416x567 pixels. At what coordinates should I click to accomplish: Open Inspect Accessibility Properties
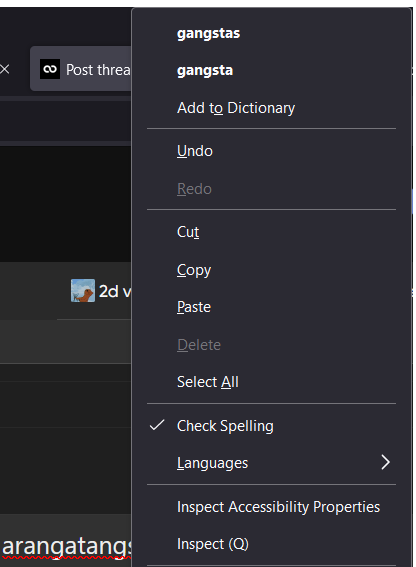(271, 507)
